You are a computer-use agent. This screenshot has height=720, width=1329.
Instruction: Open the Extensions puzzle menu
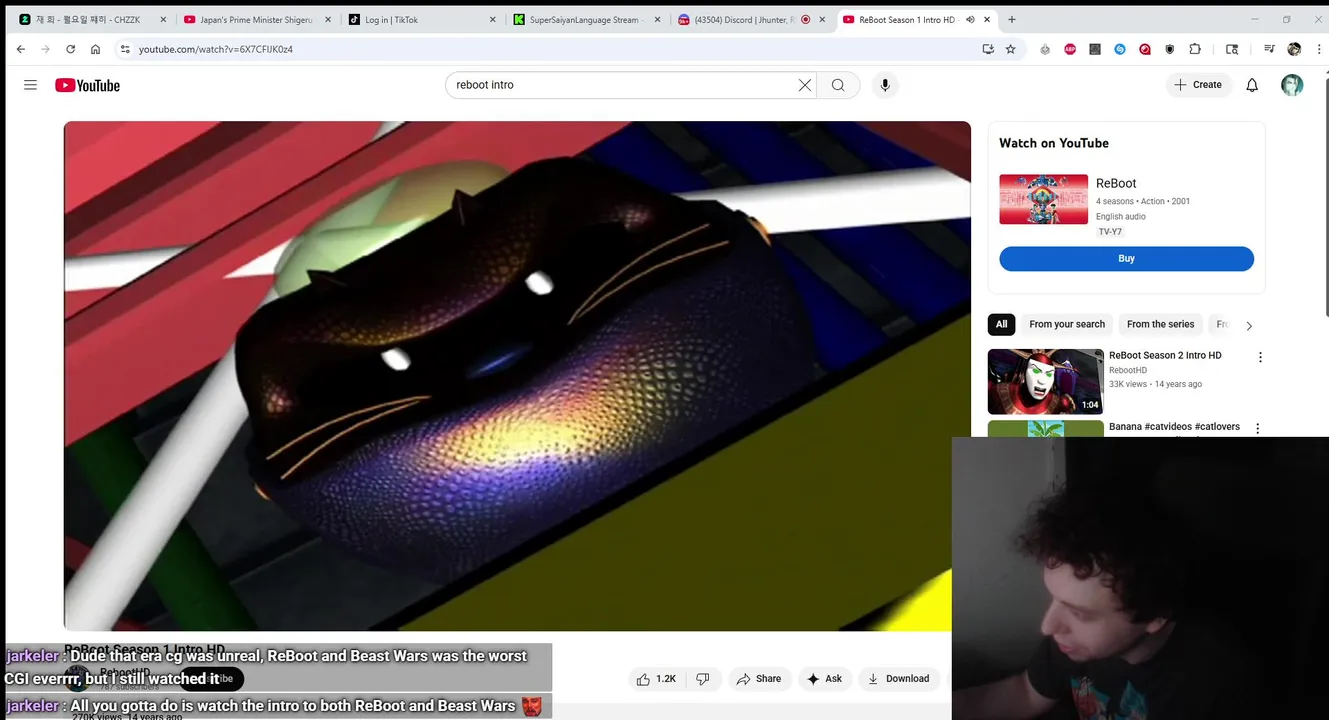(x=1195, y=49)
